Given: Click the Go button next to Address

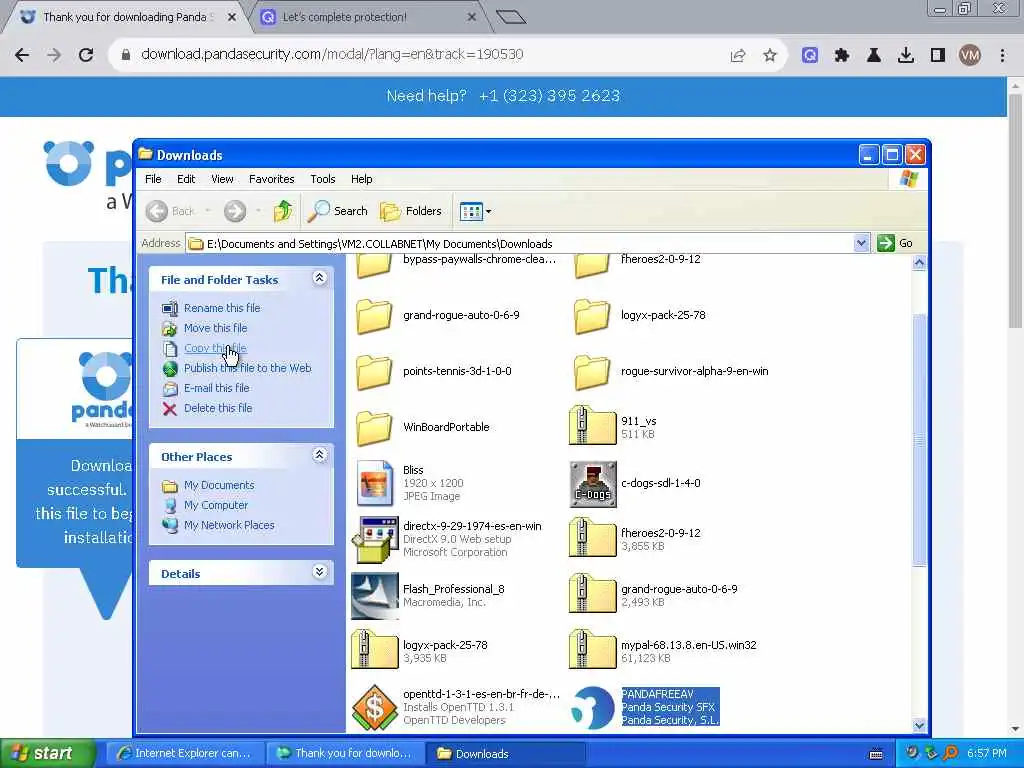Looking at the screenshot, I should [x=895, y=244].
